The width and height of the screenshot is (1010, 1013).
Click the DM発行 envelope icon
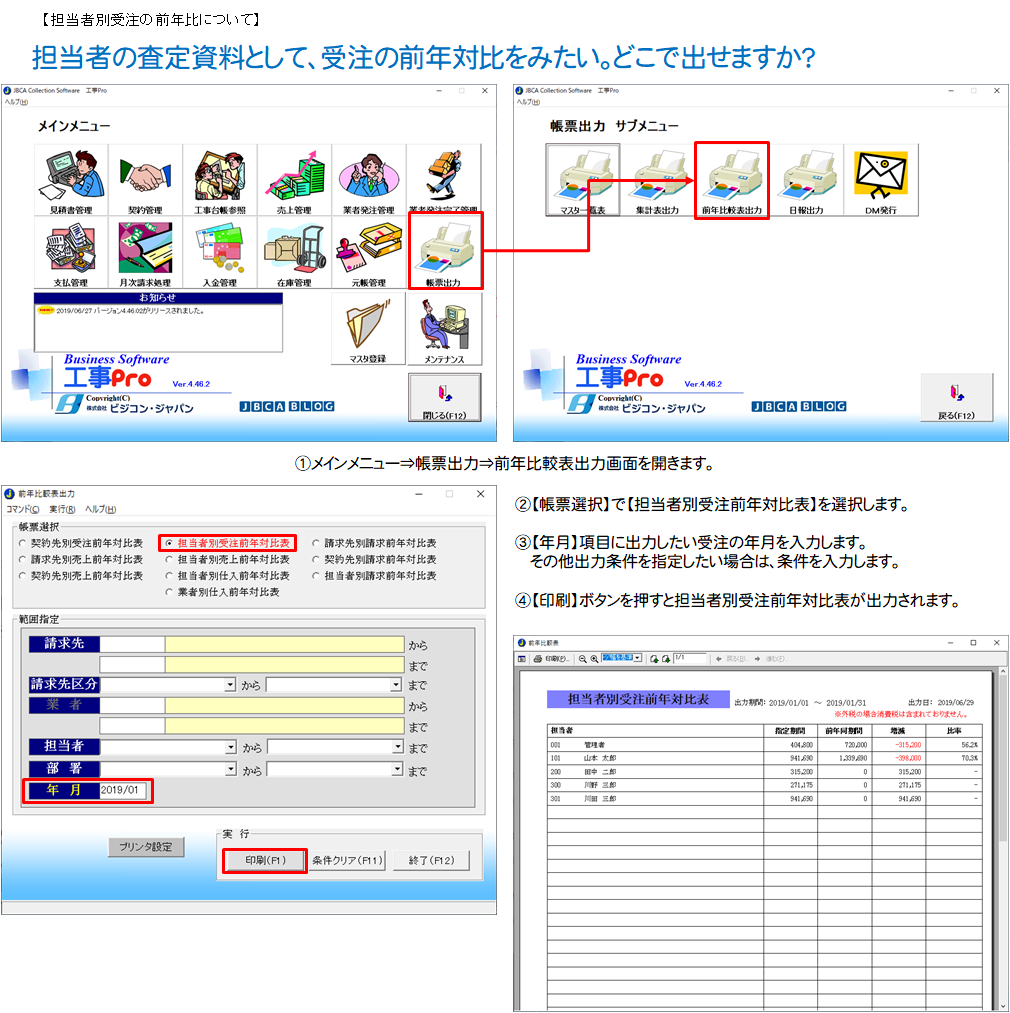[x=880, y=180]
